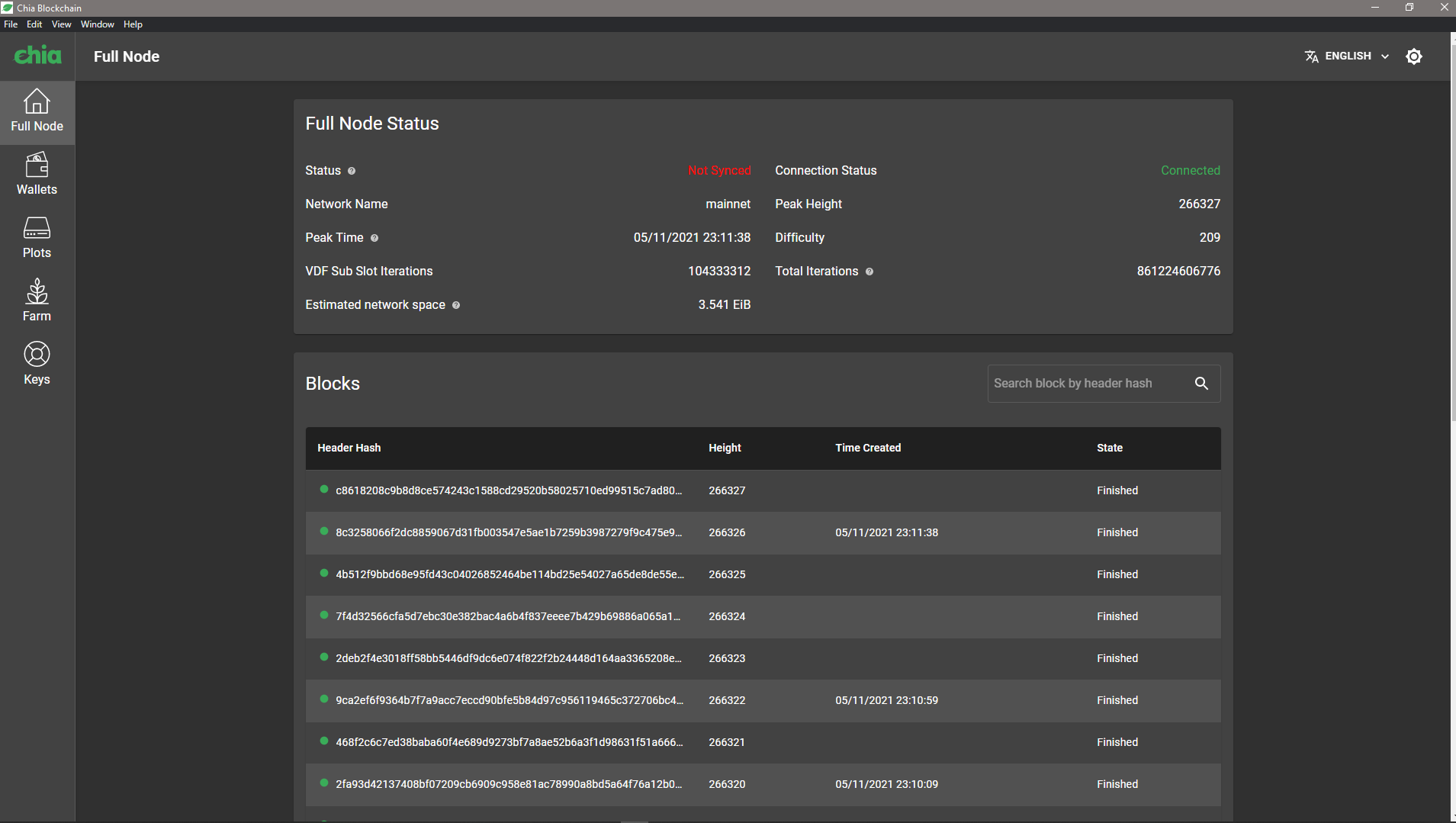Open block 4b512f9bbd68e95f... row
The width and height of the screenshot is (1456, 823).
(x=763, y=574)
